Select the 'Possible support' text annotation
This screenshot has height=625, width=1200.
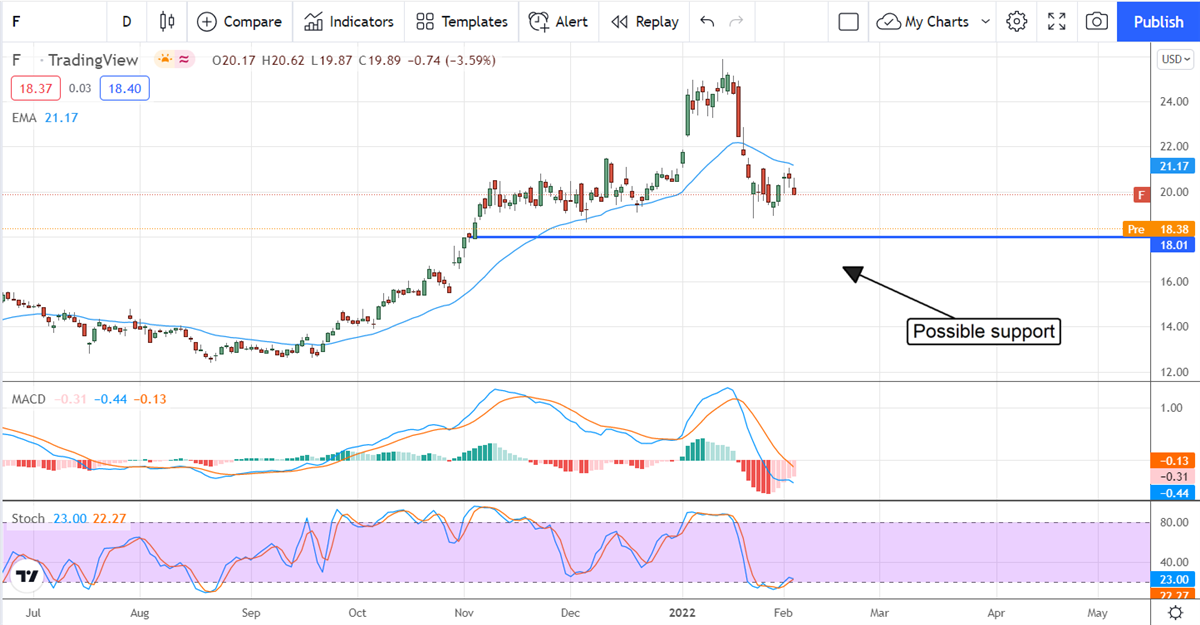coord(984,331)
